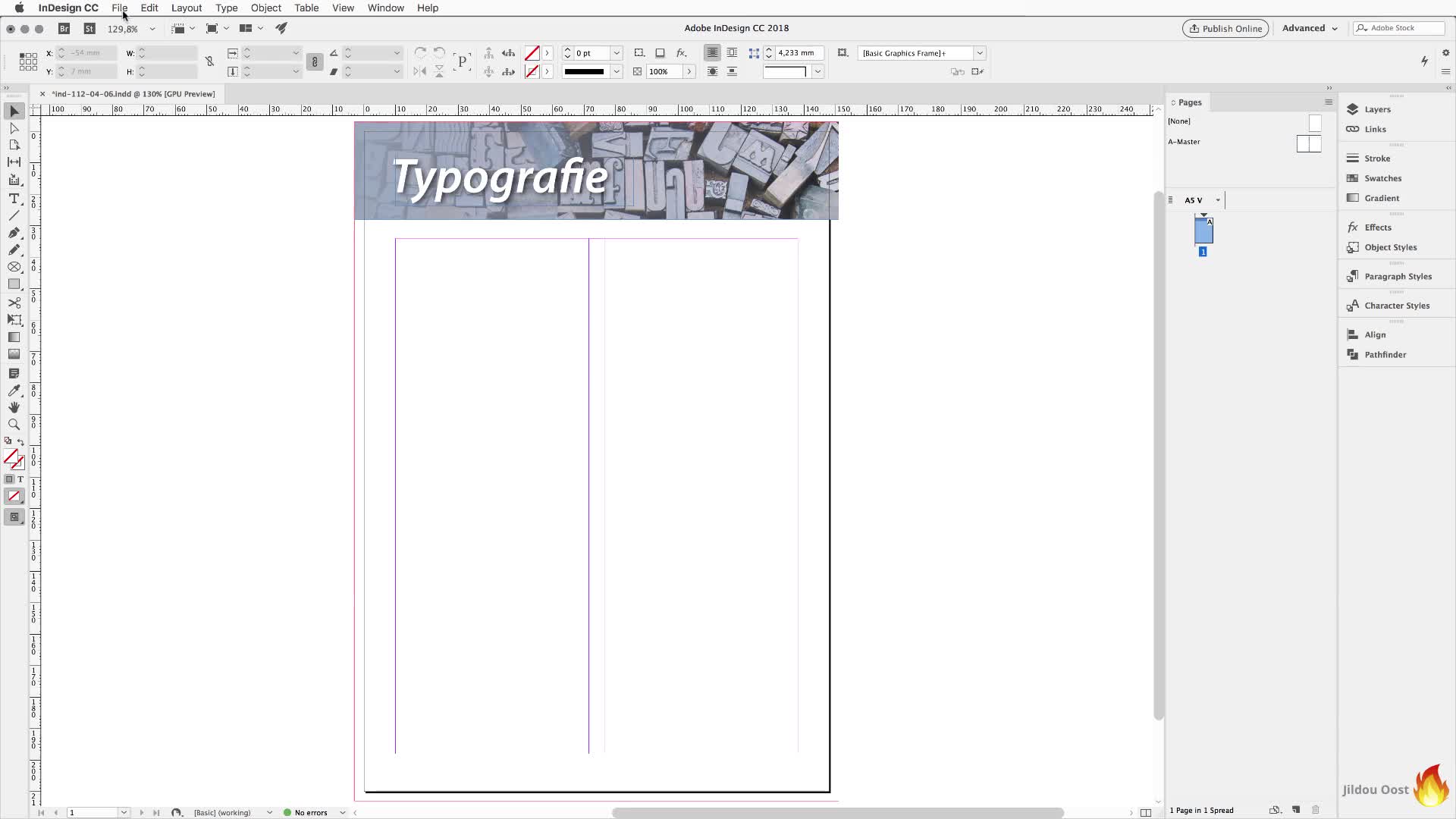Select the Type tool

[14, 198]
